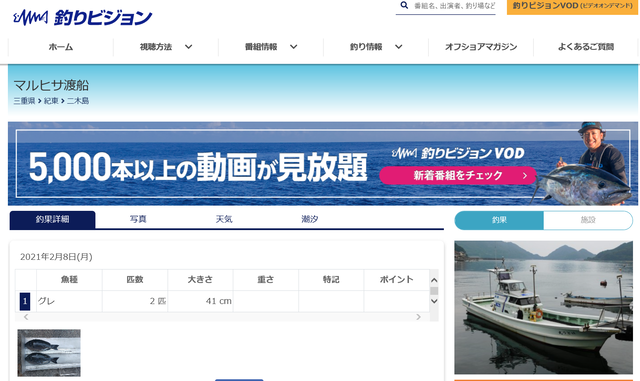Open 釣りビジョンVOD orange button
The width and height of the screenshot is (640, 381).
pyautogui.click(x=572, y=6)
